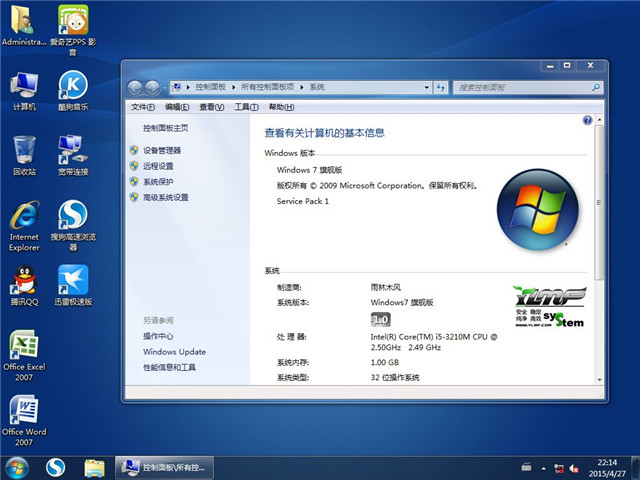Click the system type value '32 位操作系统'
Viewport: 640px width, 480px height.
point(395,378)
